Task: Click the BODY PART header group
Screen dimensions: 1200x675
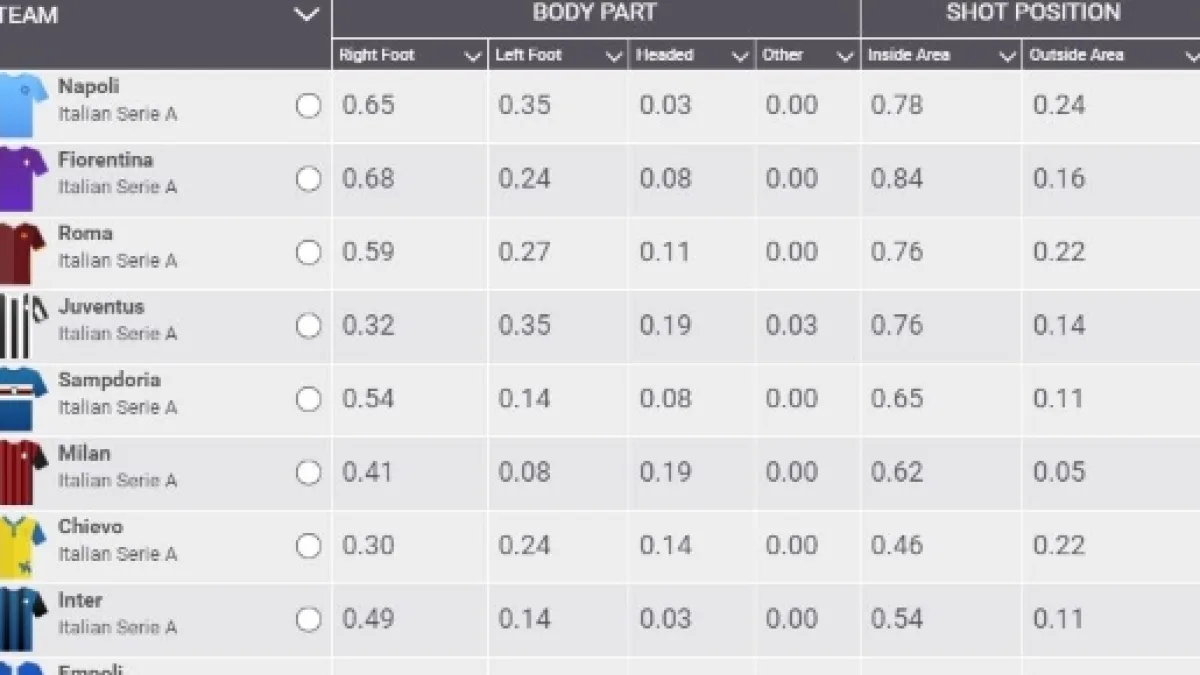Action: [x=594, y=13]
